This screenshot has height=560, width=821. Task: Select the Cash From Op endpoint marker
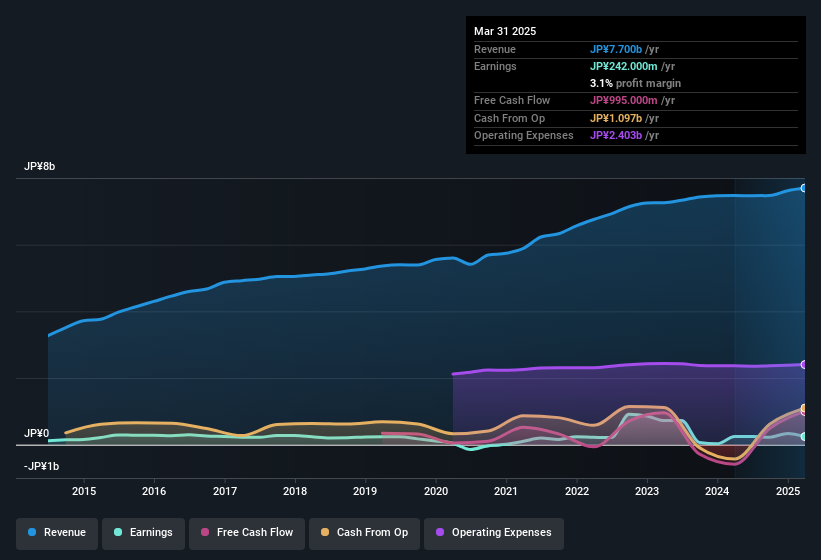(804, 408)
